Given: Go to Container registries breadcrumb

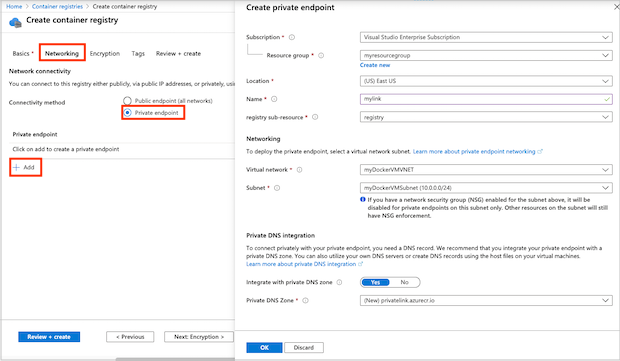Looking at the screenshot, I should coord(57,6).
